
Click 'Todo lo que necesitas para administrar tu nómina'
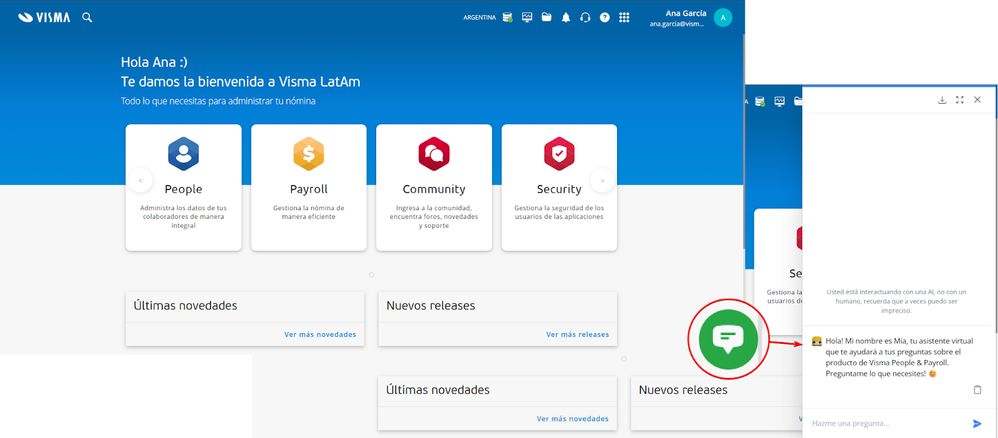[x=218, y=101]
